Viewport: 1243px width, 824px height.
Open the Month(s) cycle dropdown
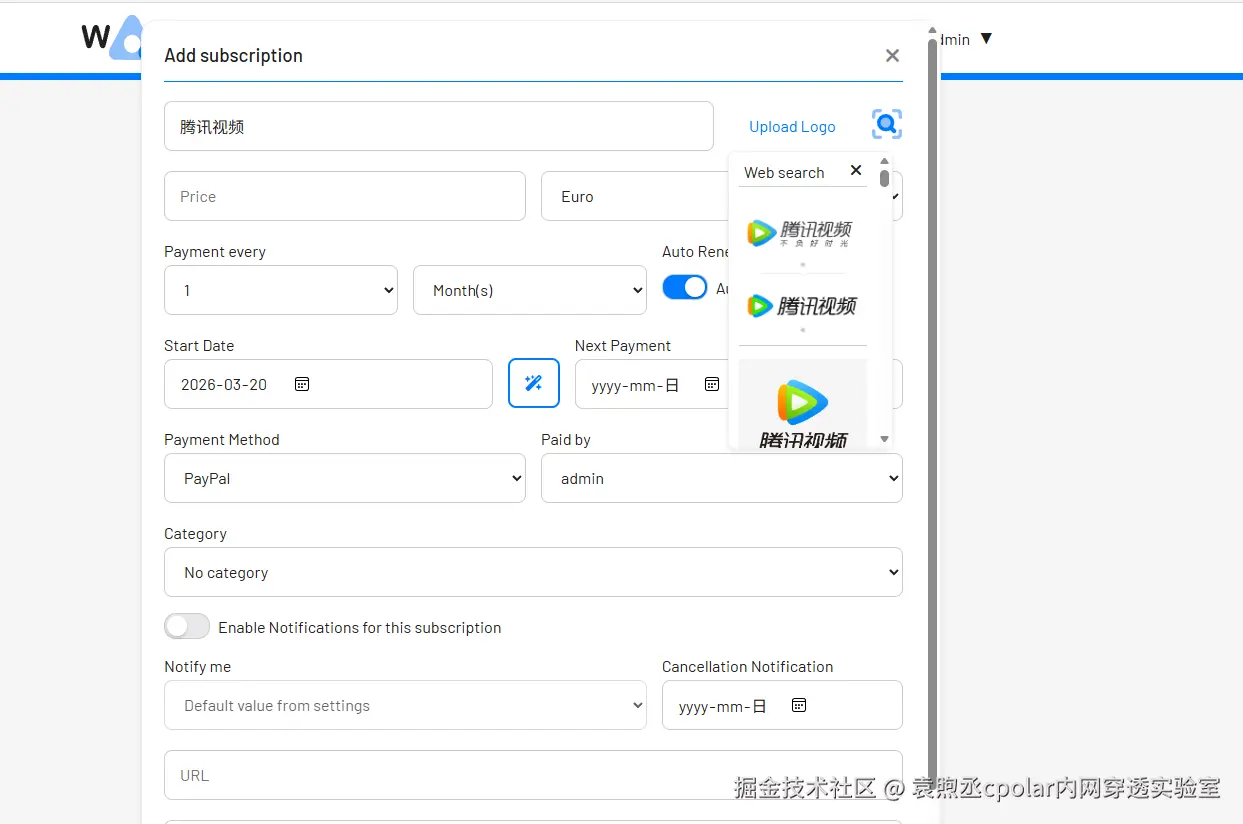point(530,290)
